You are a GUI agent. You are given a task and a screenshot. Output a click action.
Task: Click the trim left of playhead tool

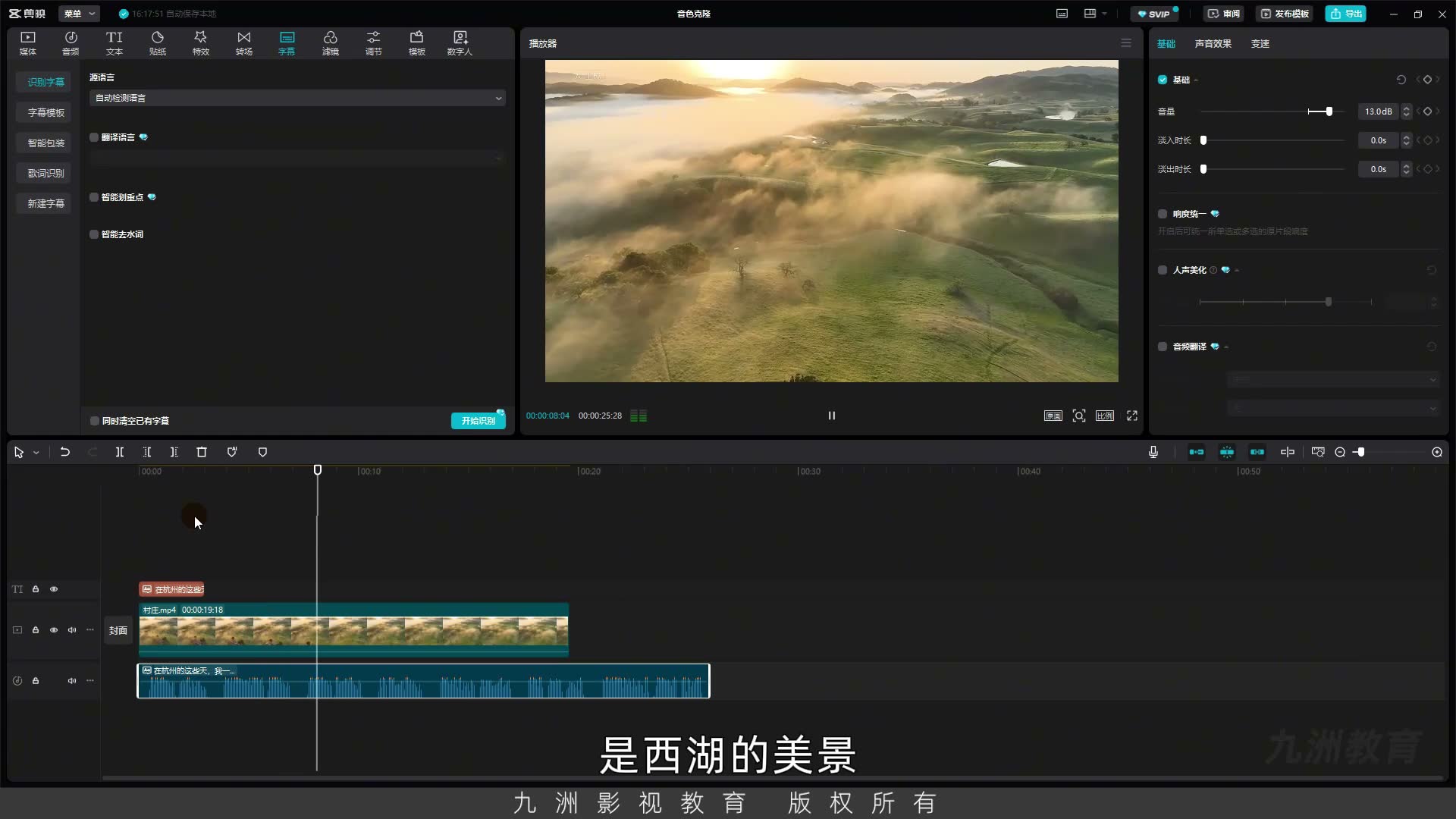147,452
